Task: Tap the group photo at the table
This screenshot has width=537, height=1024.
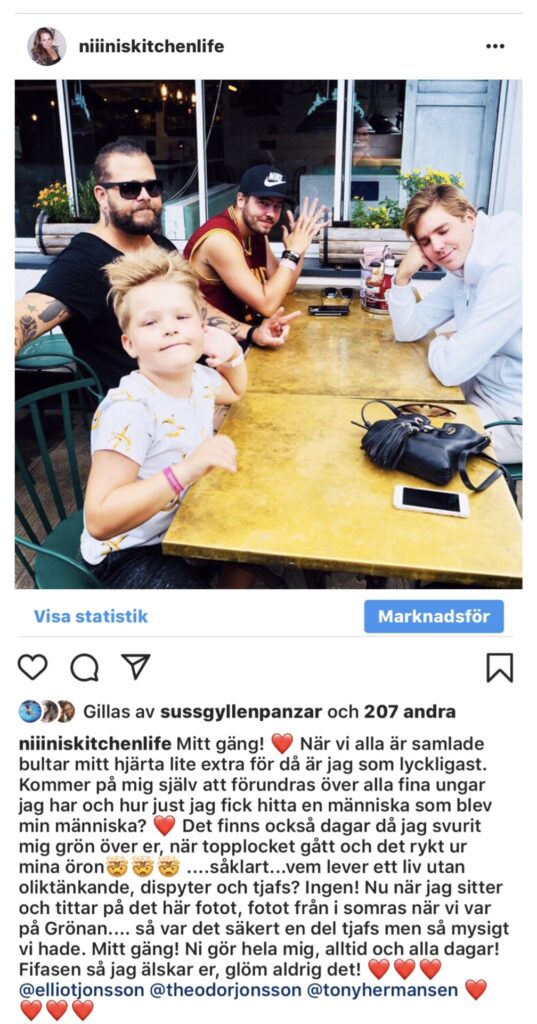Action: pos(268,334)
